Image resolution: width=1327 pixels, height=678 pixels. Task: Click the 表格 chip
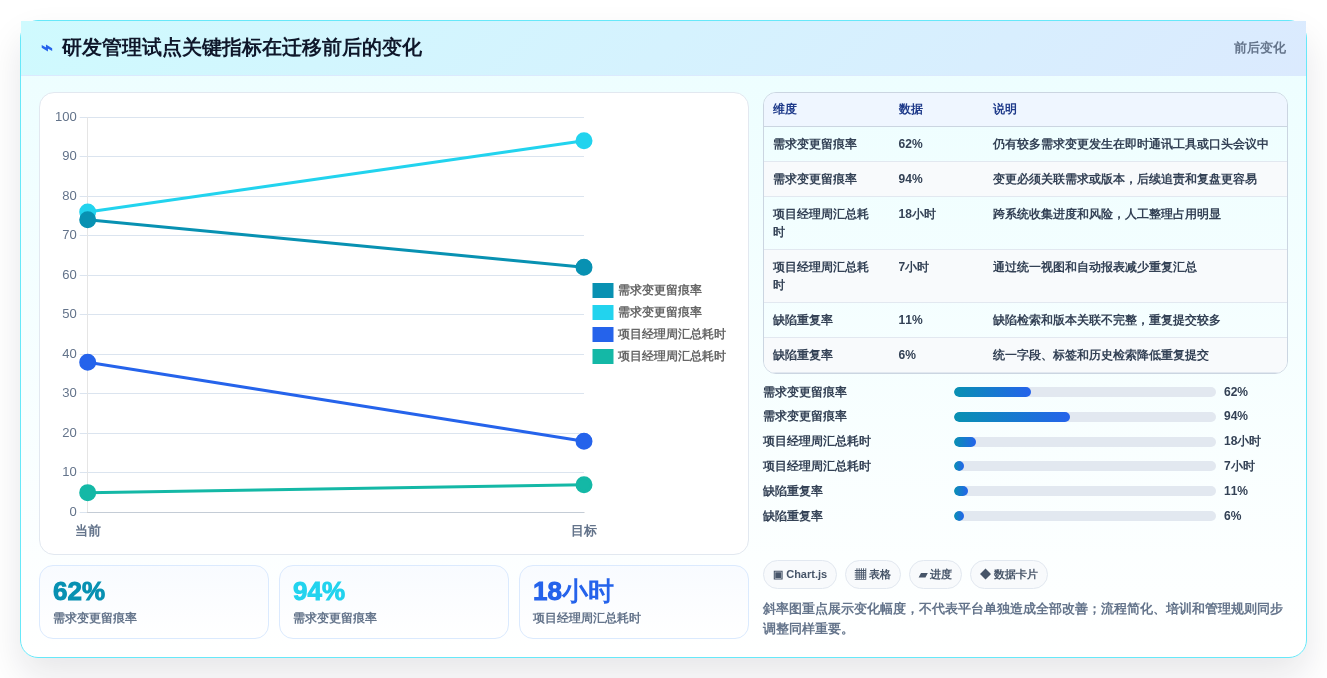coord(873,574)
